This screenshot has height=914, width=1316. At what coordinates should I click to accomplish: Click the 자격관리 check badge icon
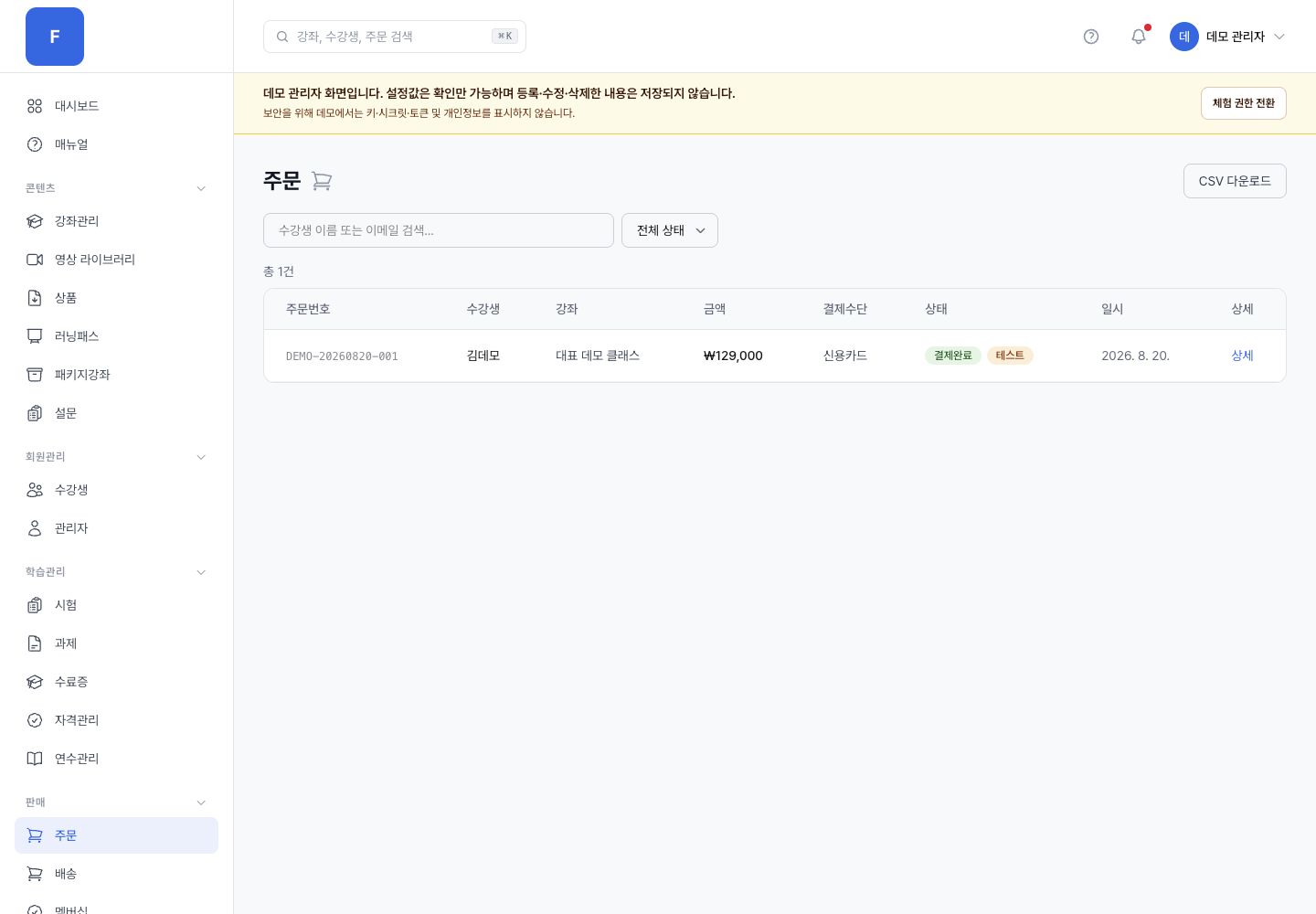coord(35,720)
